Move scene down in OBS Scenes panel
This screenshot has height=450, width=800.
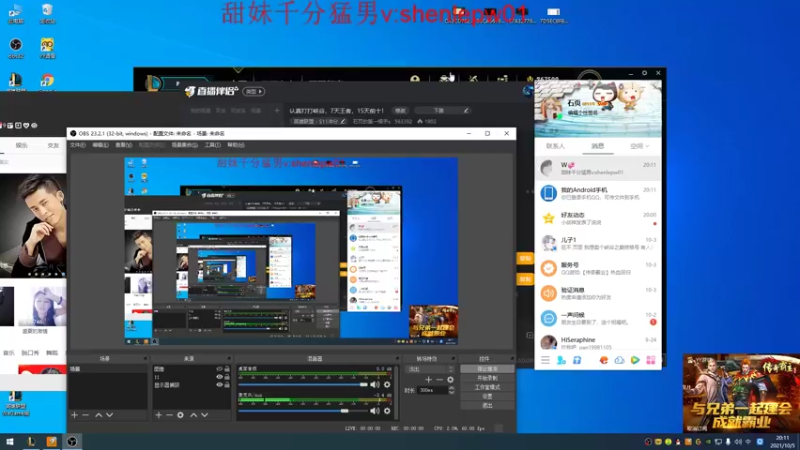tap(109, 415)
